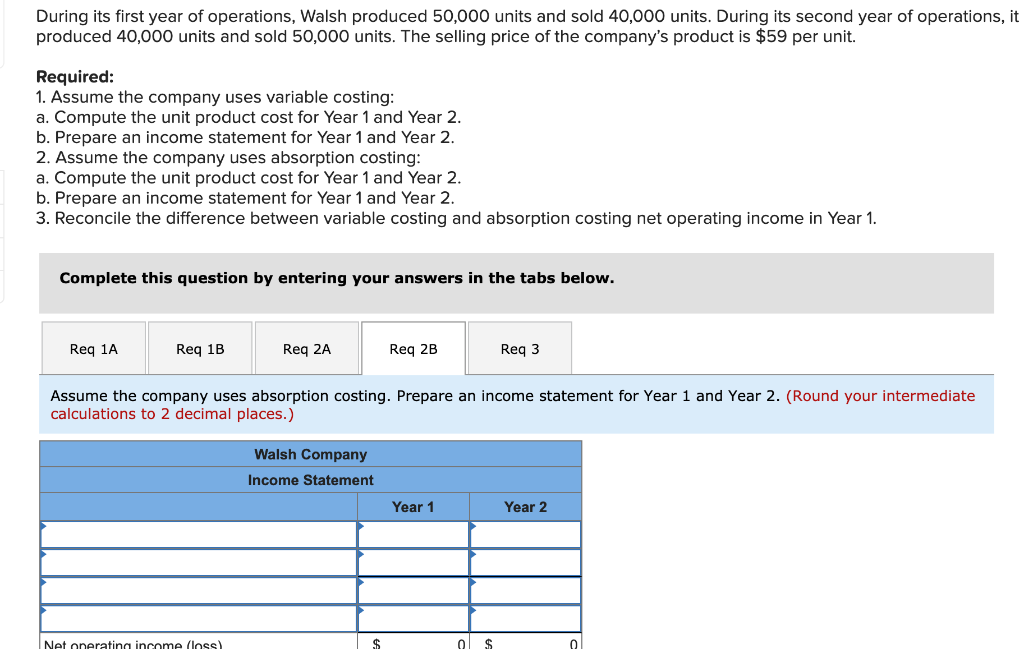
Task: Click the fourth row Year 1 cell
Action: (x=412, y=618)
